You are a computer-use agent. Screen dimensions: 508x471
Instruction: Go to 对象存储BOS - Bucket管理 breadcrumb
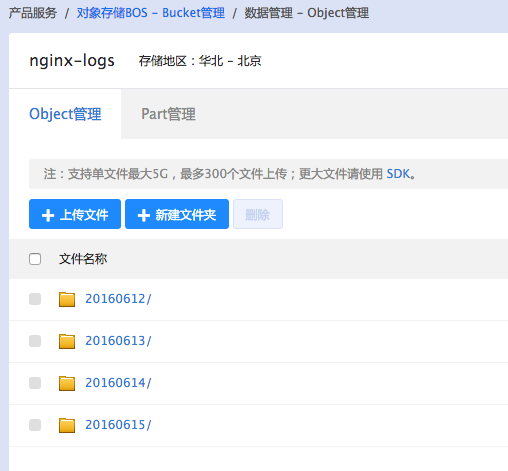click(151, 13)
